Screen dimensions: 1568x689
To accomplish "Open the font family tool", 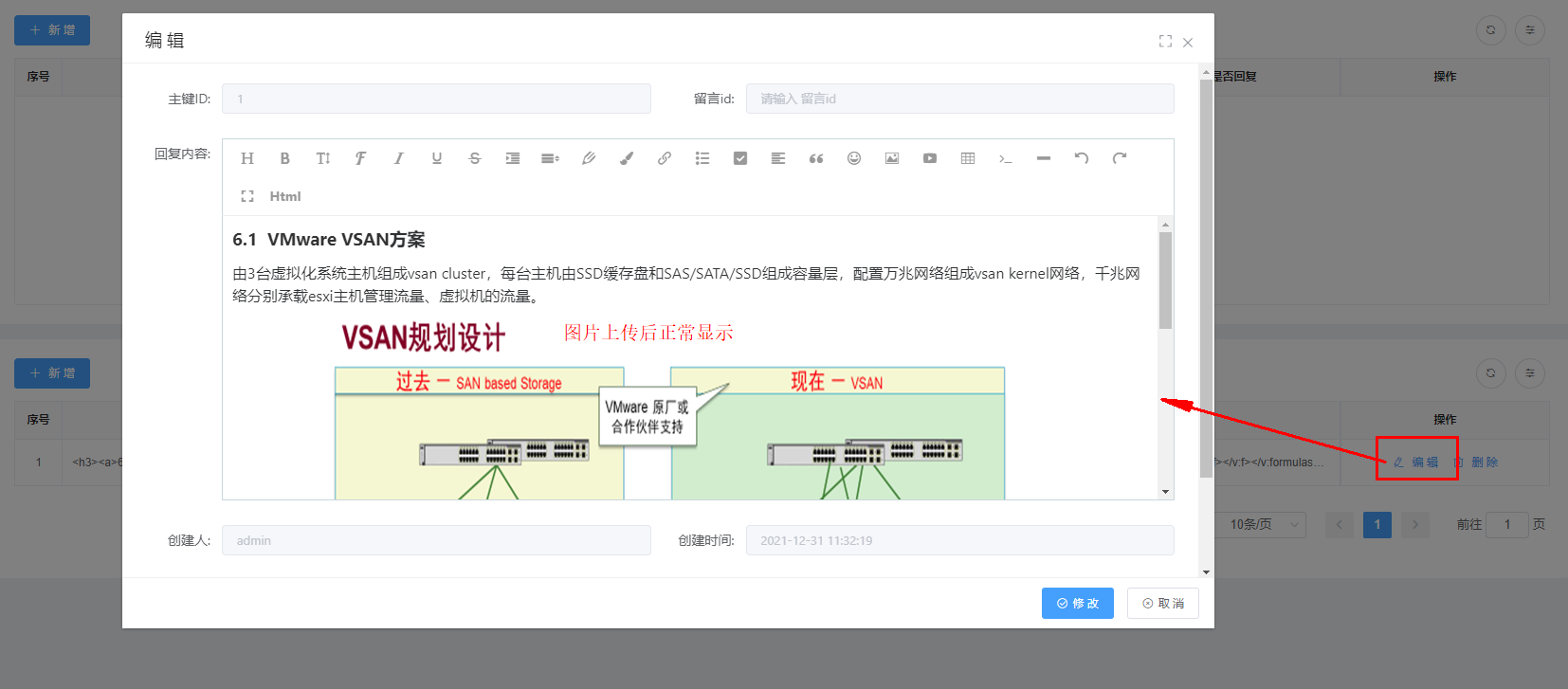I will [361, 158].
